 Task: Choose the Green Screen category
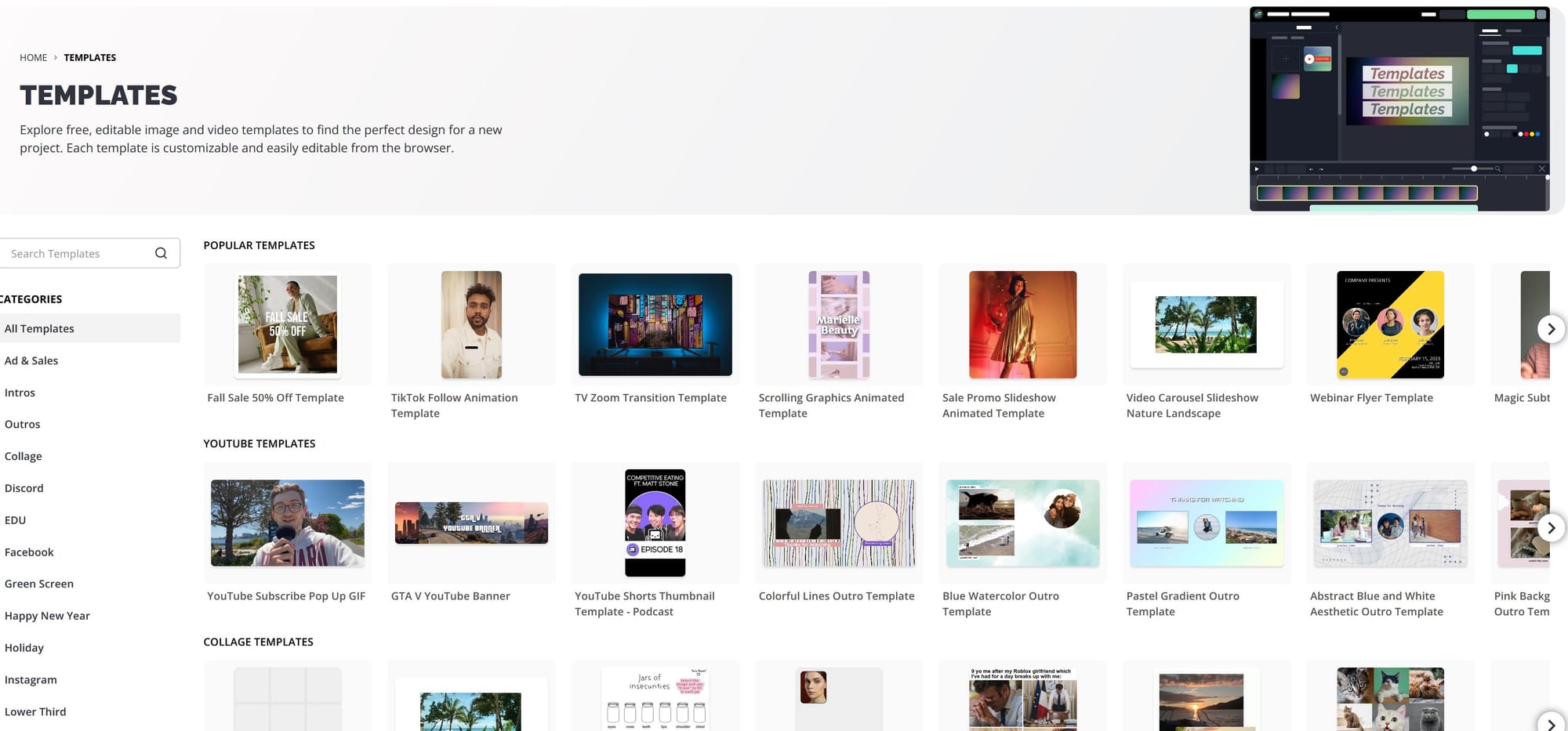39,584
